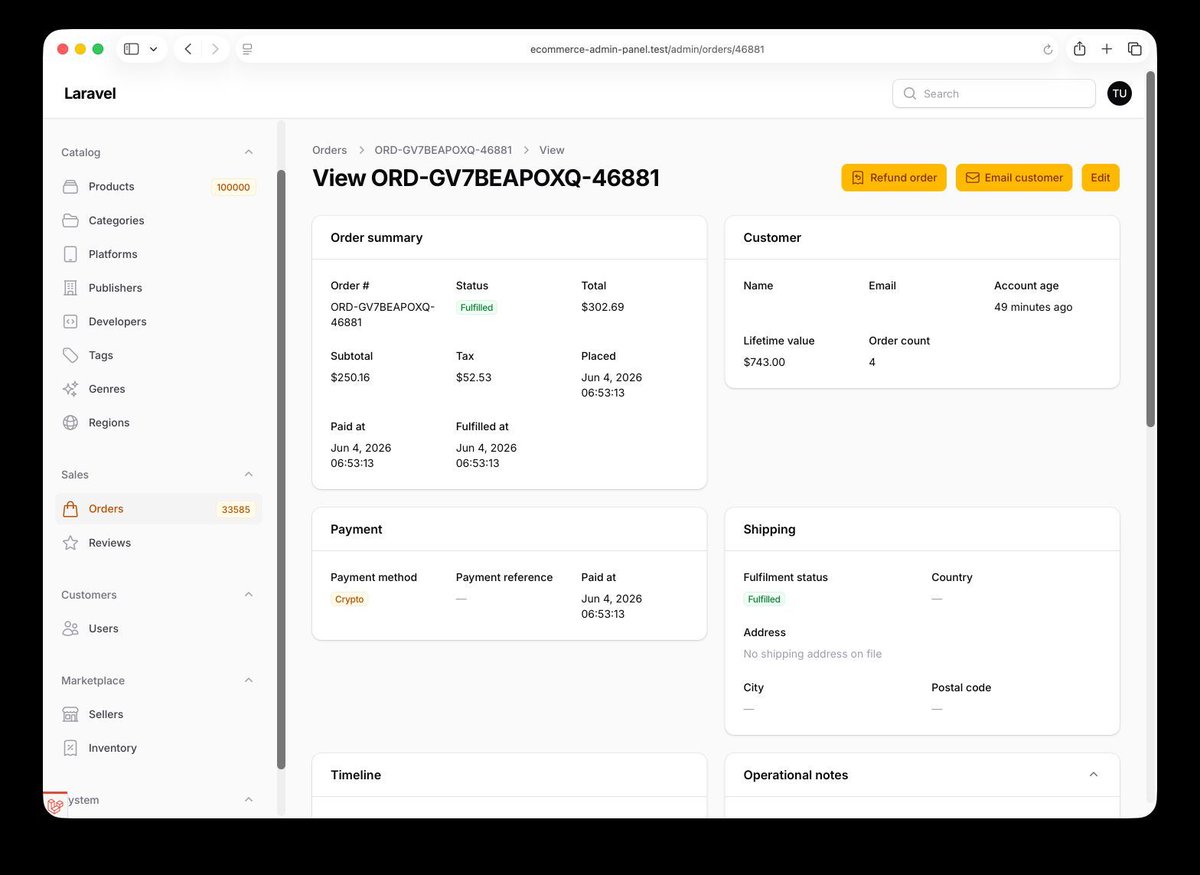Toggle the Safari sidebar icon
Image resolution: width=1200 pixels, height=875 pixels.
(131, 49)
